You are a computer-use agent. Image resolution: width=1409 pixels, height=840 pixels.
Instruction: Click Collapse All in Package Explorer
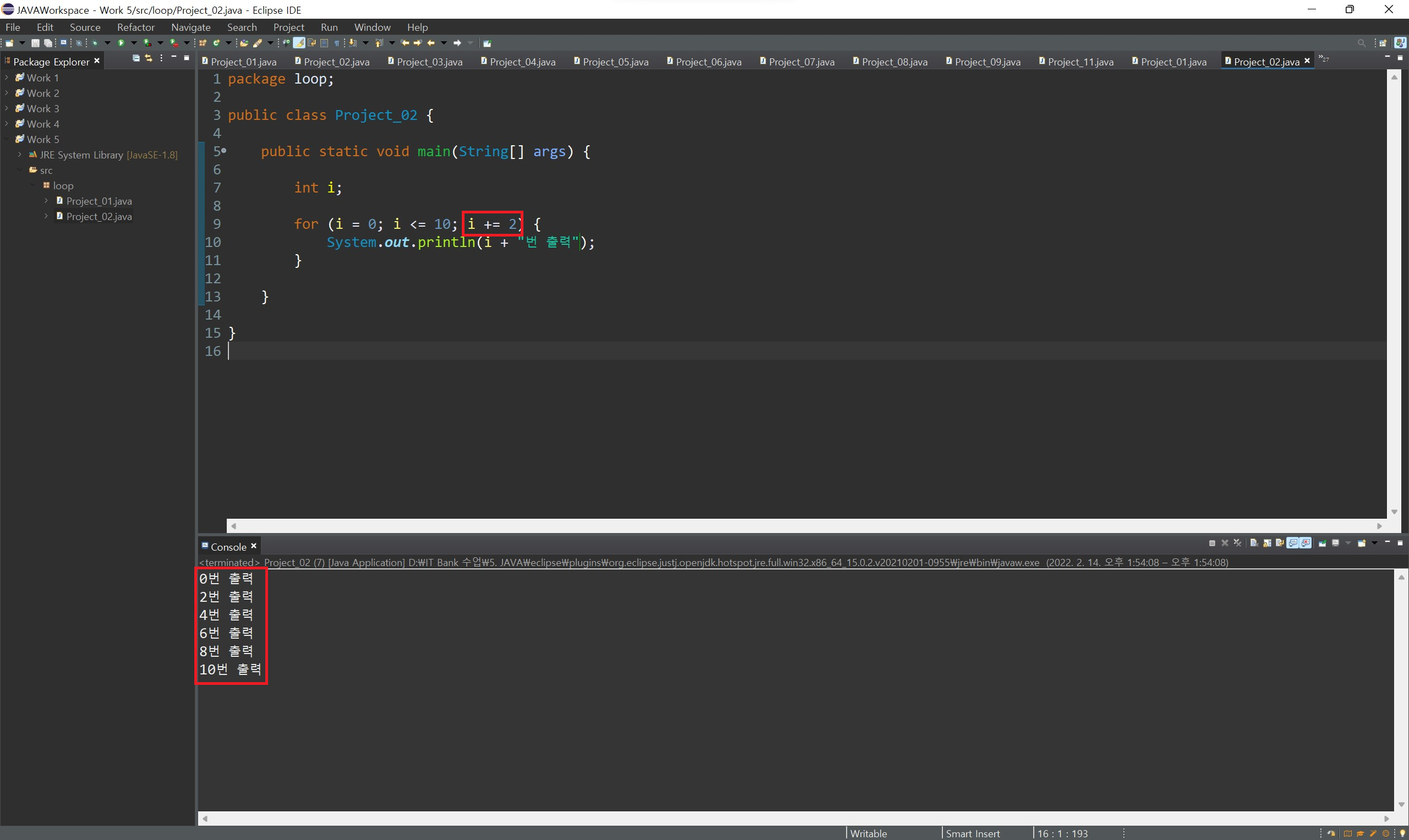[136, 58]
